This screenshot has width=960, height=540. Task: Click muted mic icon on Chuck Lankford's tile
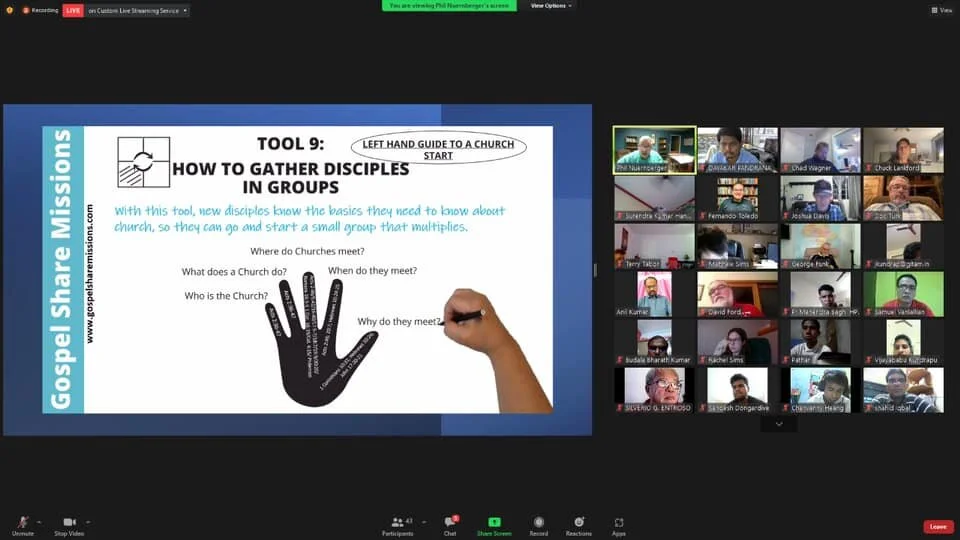[869, 168]
